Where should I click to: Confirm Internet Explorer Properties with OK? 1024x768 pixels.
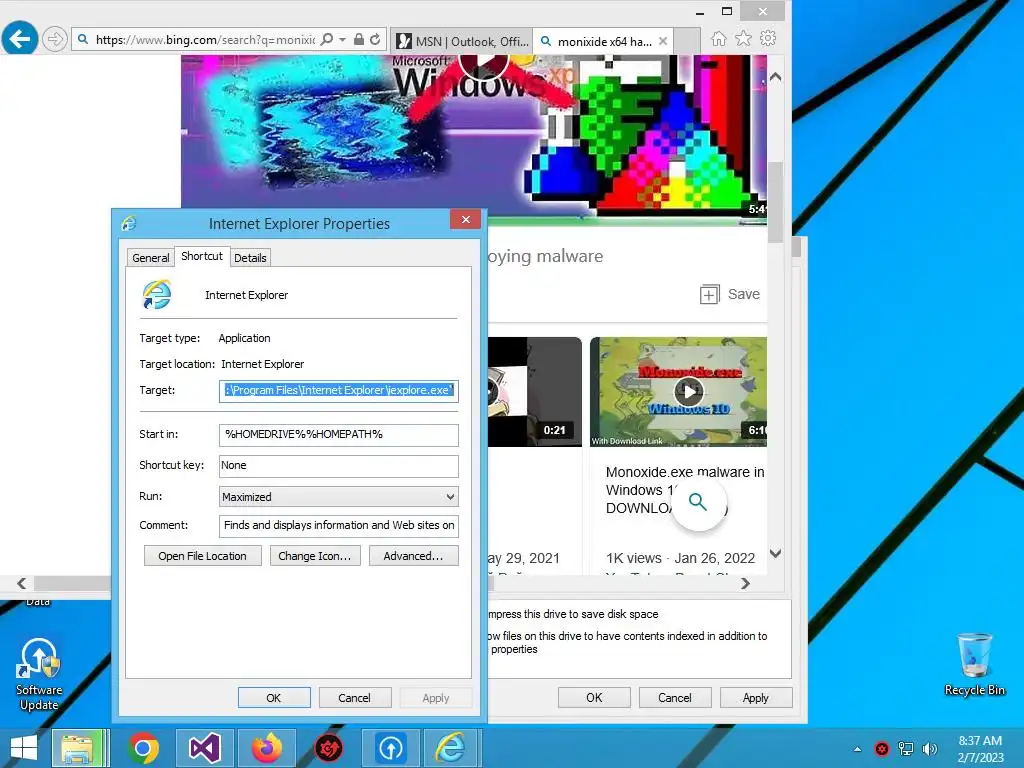point(274,698)
